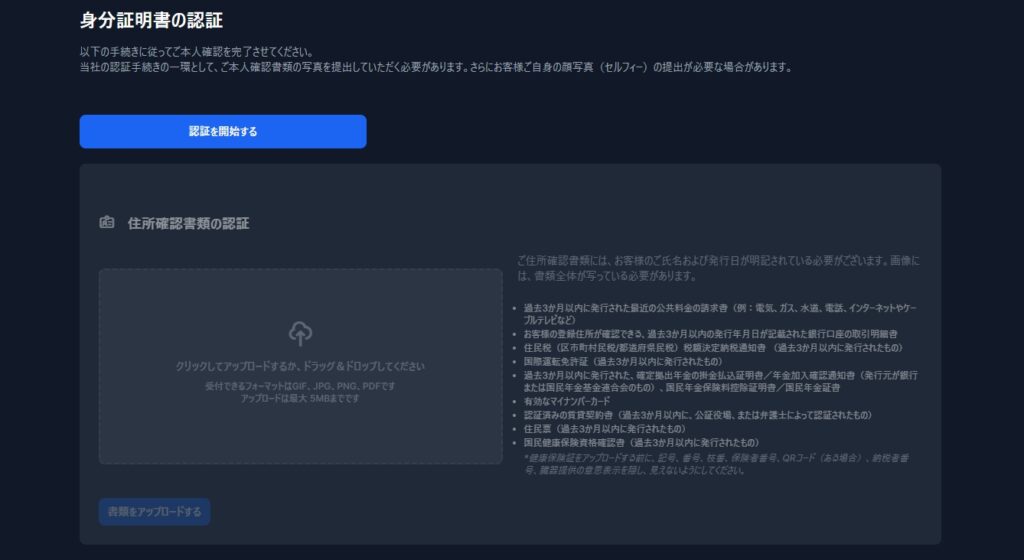Click the ID card icon beside 住所確認書類の認証
The height and width of the screenshot is (560, 1024).
click(x=107, y=223)
